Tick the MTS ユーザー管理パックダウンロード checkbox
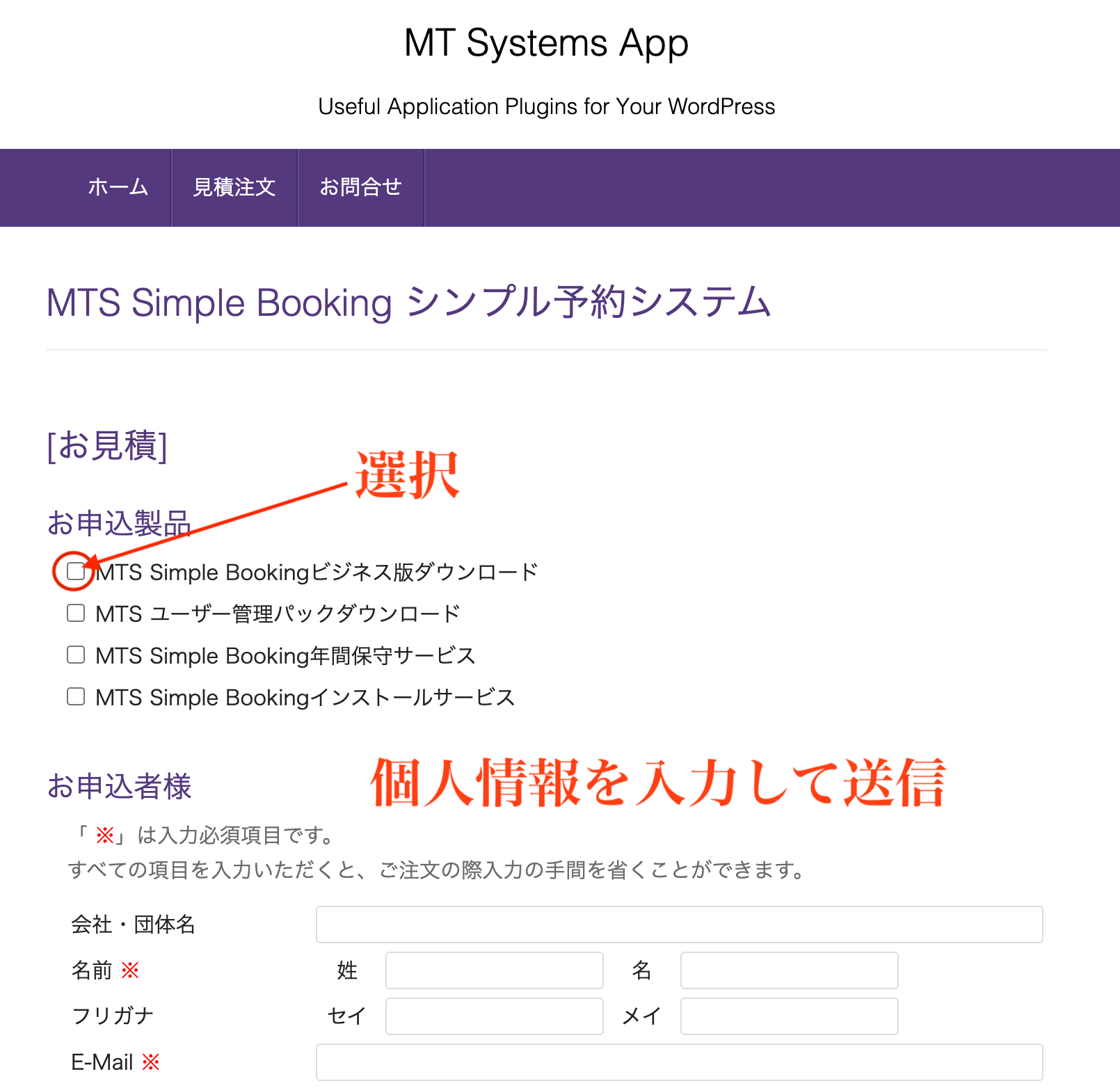Image resolution: width=1120 pixels, height=1088 pixels. click(x=76, y=613)
